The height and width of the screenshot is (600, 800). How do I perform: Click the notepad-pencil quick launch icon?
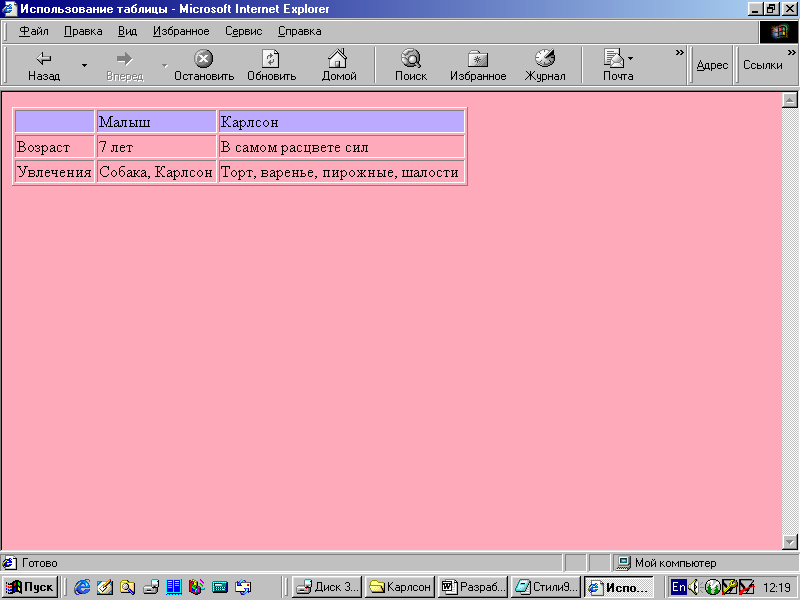[x=105, y=587]
